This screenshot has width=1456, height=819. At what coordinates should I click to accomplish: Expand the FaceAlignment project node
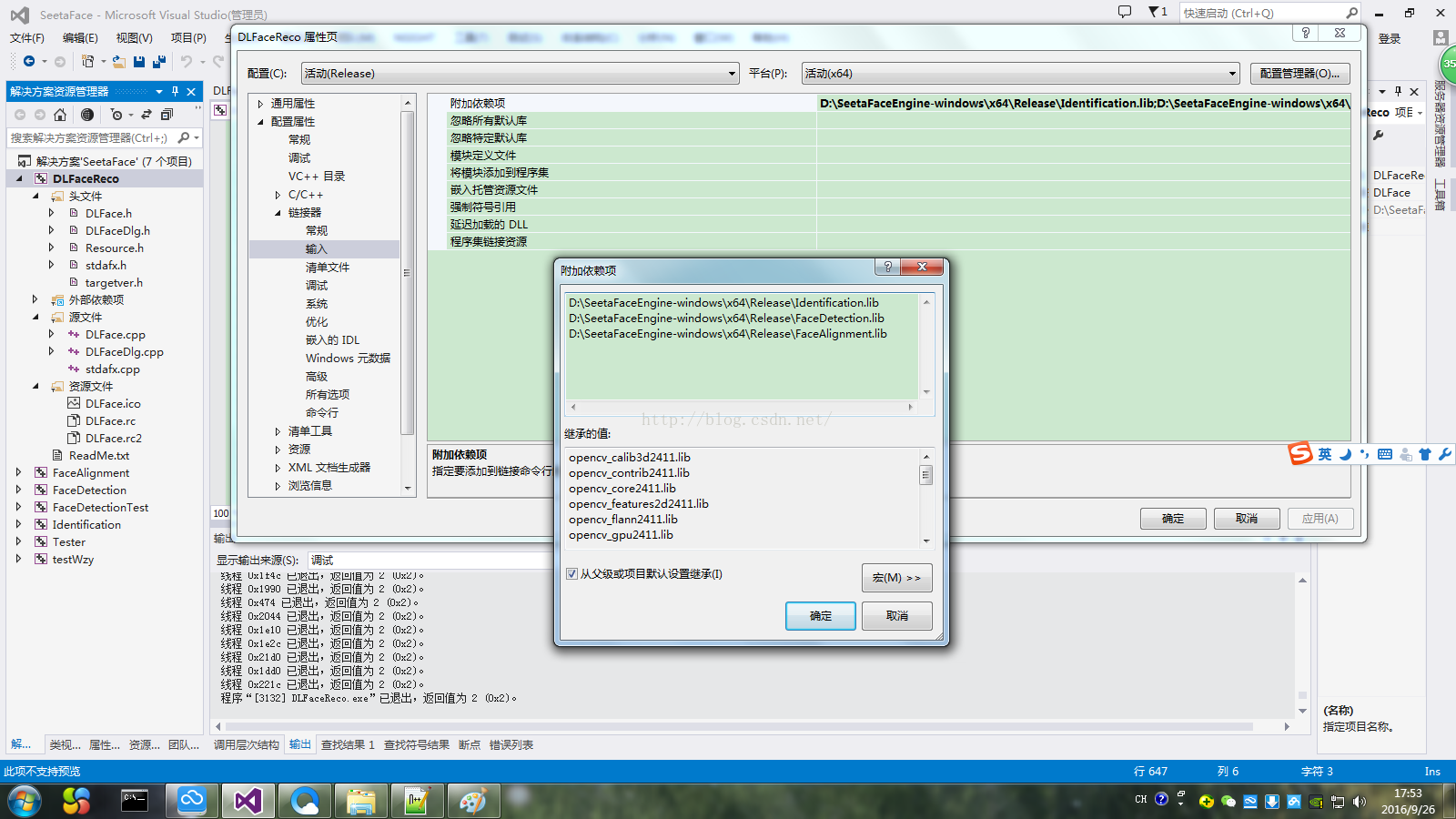[x=18, y=472]
